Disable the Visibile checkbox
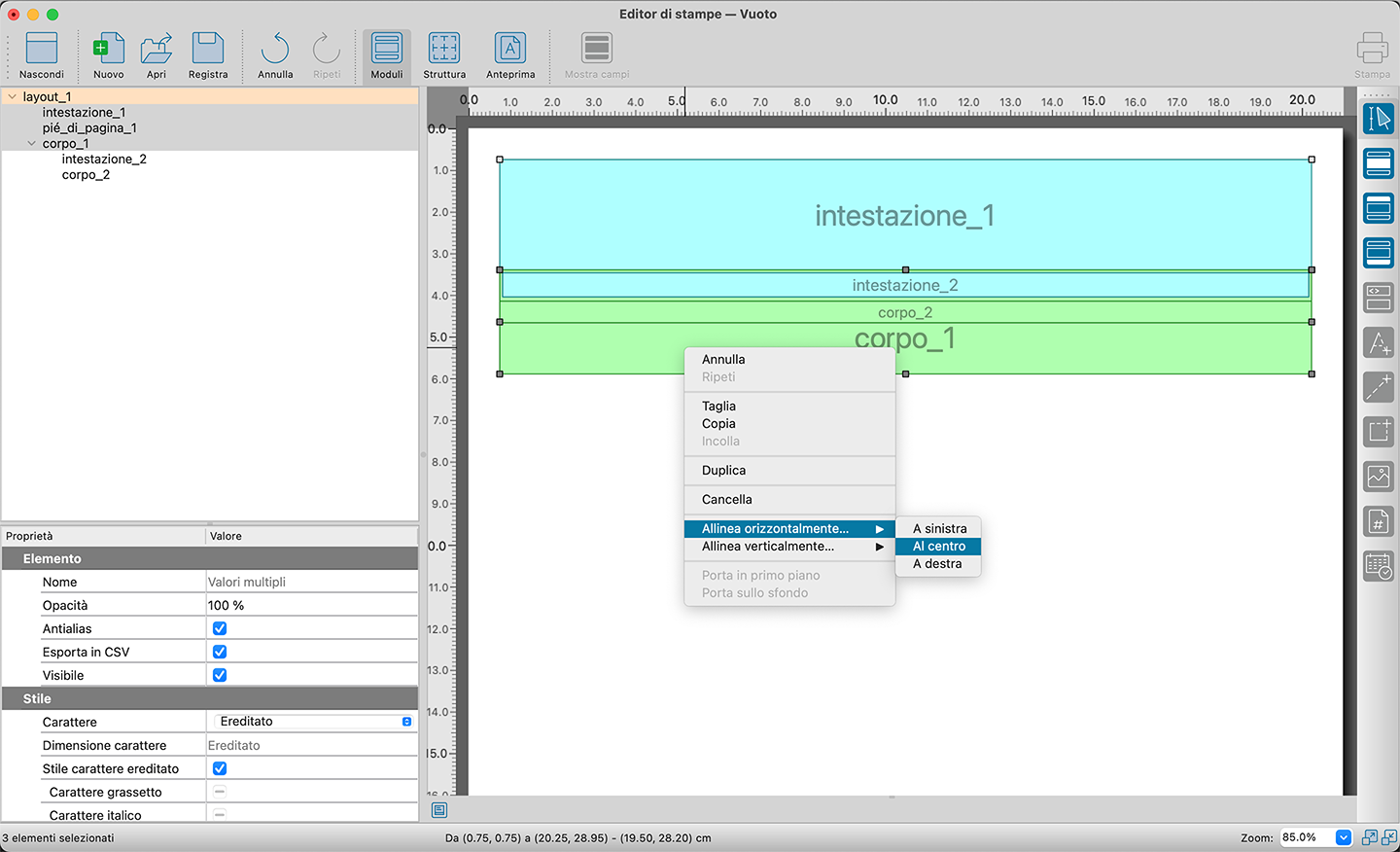Image resolution: width=1400 pixels, height=852 pixels. (220, 676)
